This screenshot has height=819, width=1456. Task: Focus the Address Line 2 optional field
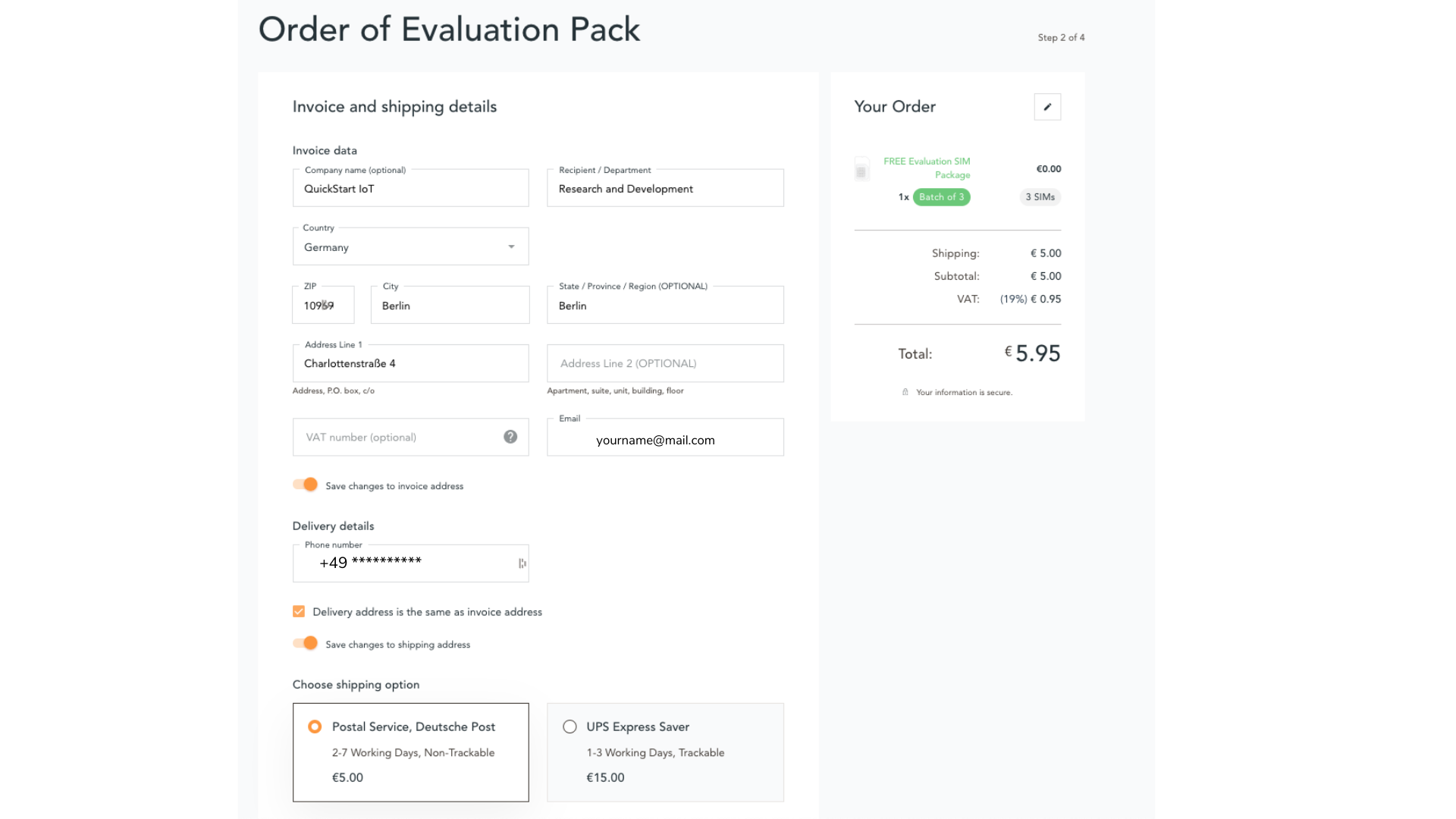pos(664,363)
